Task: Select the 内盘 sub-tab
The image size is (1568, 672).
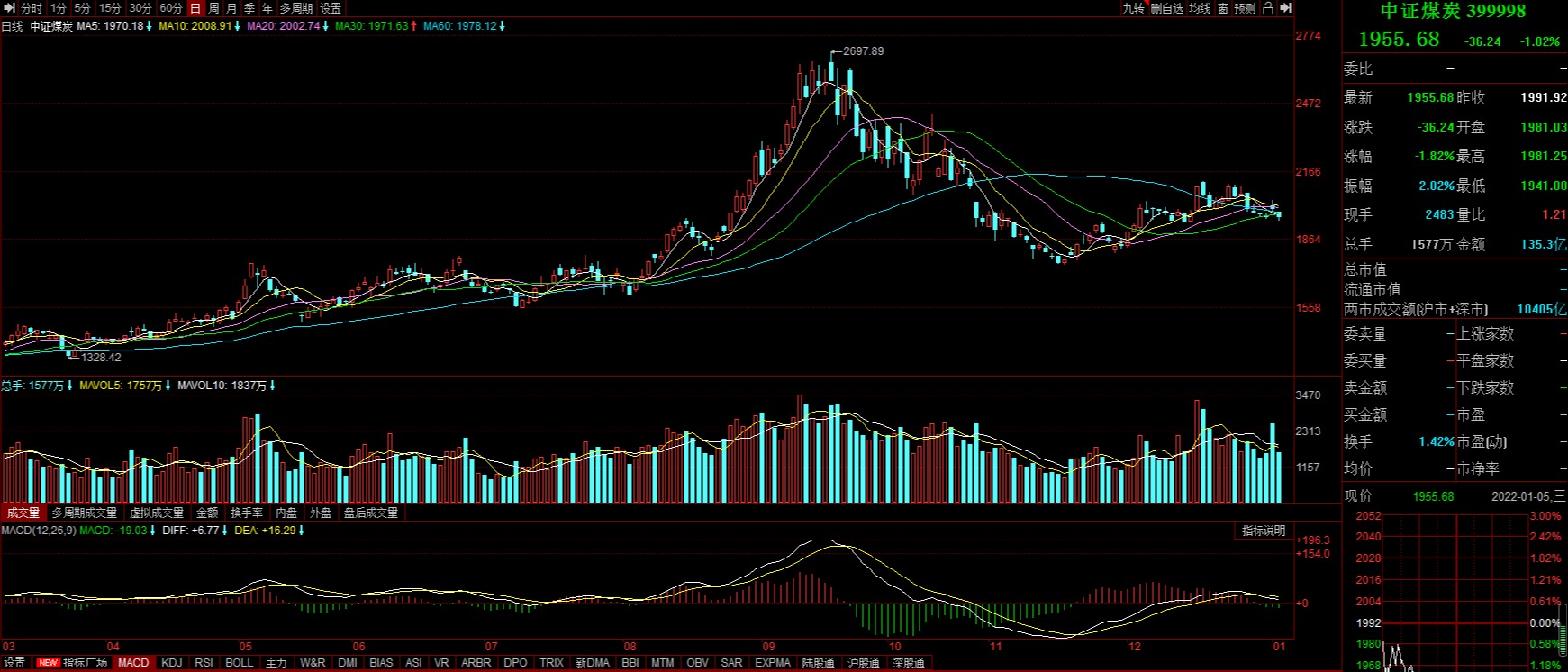Action: click(x=286, y=513)
